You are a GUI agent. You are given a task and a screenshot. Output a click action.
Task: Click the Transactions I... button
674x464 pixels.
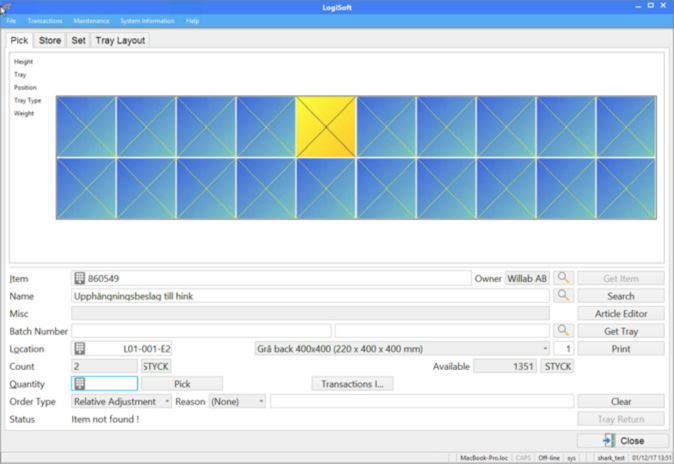pyautogui.click(x=352, y=384)
